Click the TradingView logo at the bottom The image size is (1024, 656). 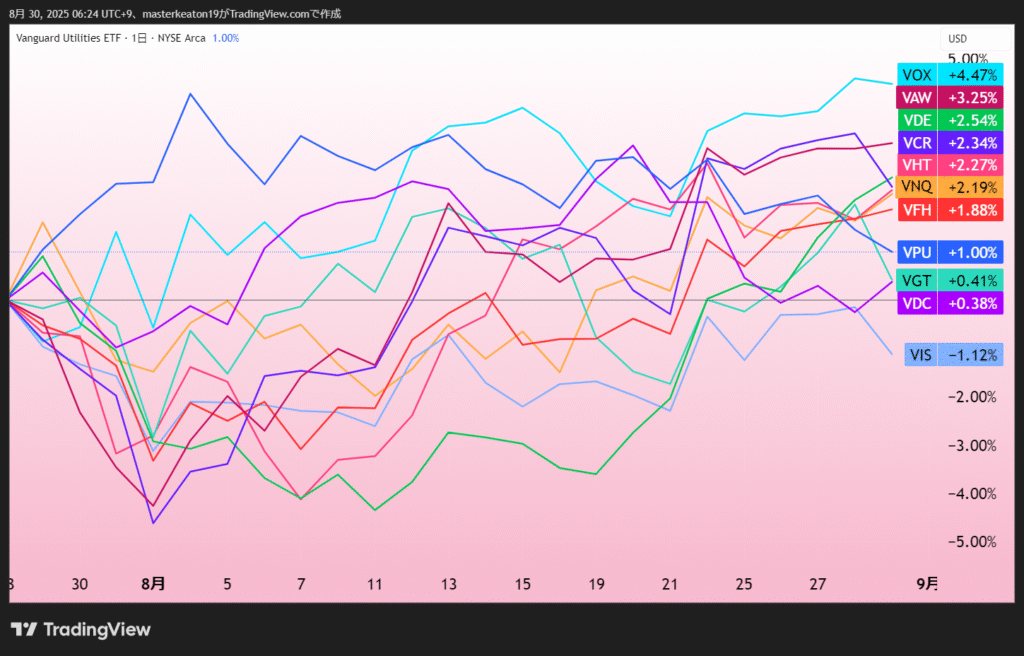(x=81, y=629)
